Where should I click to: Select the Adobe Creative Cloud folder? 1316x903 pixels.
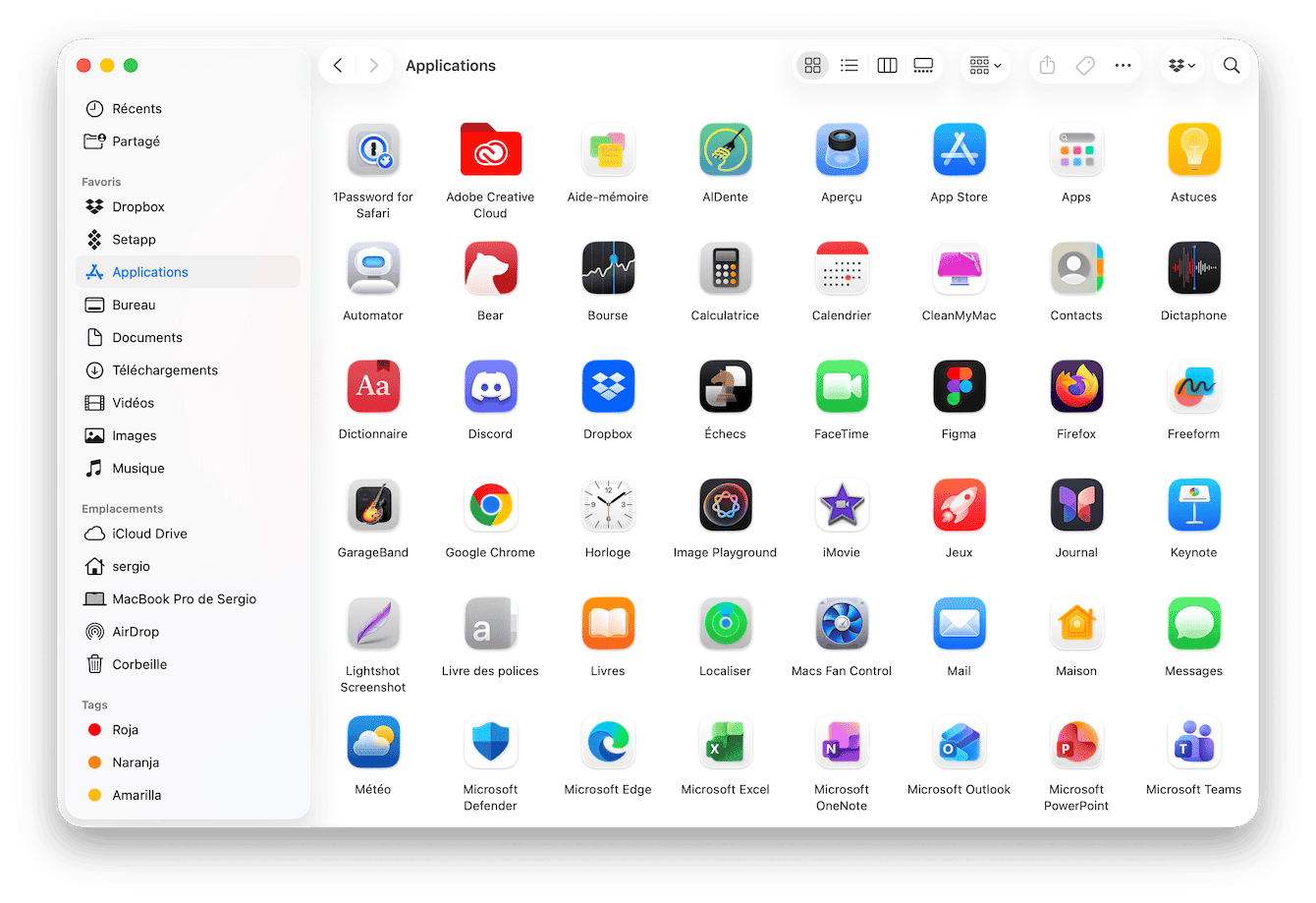click(490, 149)
